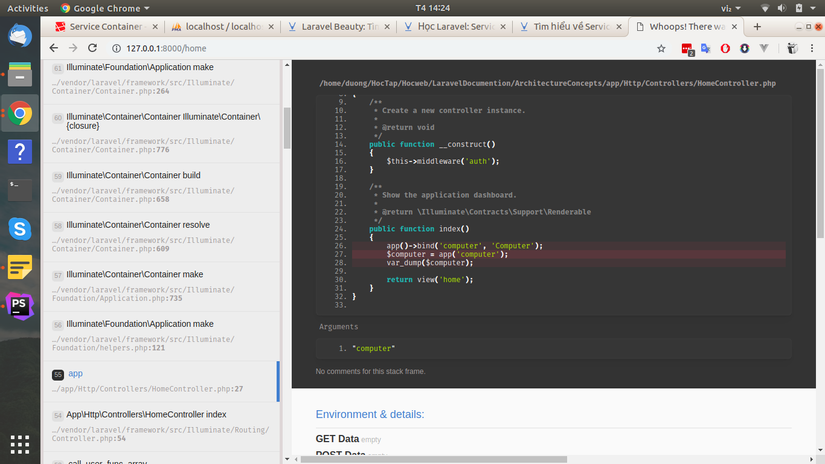Launch Skype from the dock
Viewport: 825px width, 464px height.
[x=20, y=228]
